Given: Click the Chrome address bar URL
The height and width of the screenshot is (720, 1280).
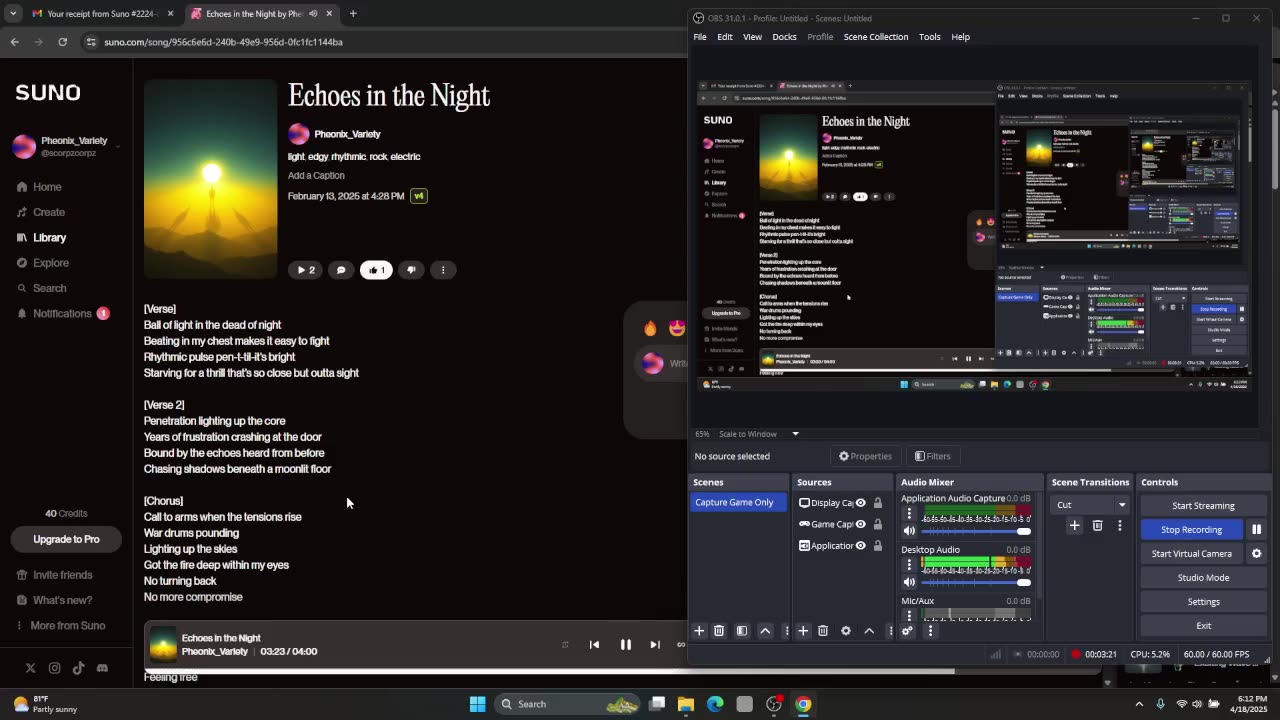Looking at the screenshot, I should 224,42.
